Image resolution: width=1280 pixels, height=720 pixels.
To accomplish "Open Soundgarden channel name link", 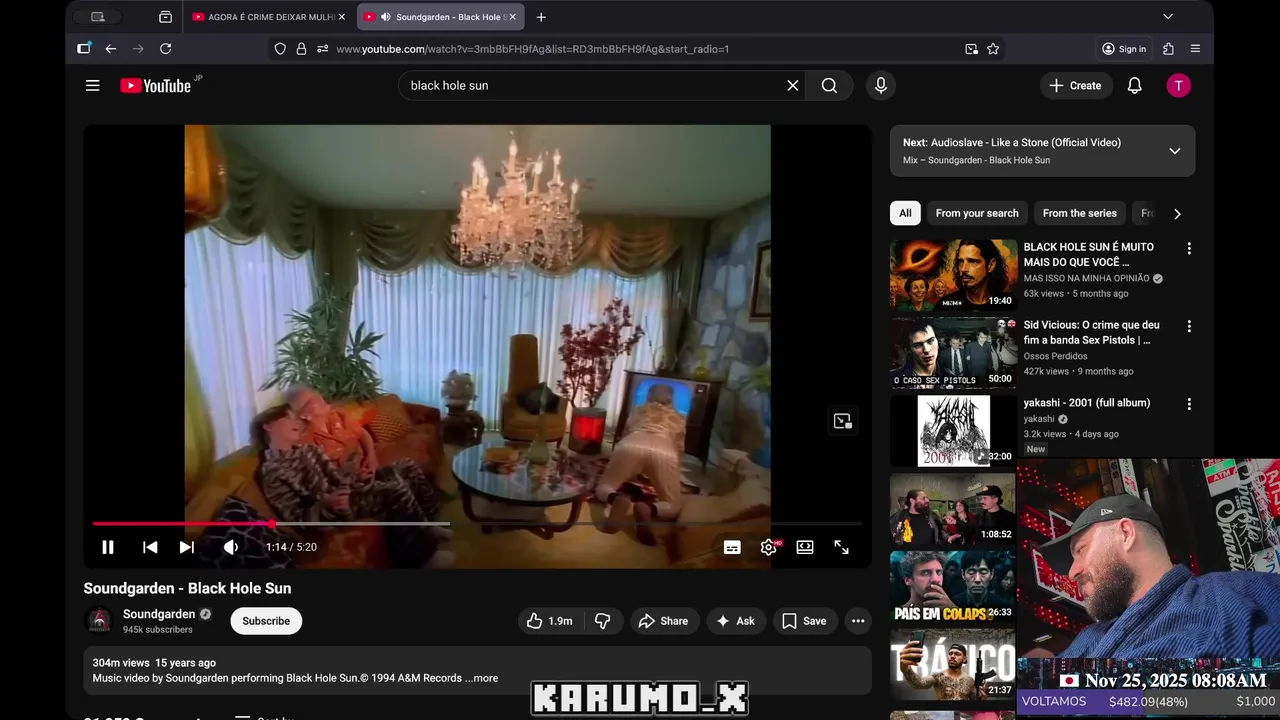I will tap(159, 614).
